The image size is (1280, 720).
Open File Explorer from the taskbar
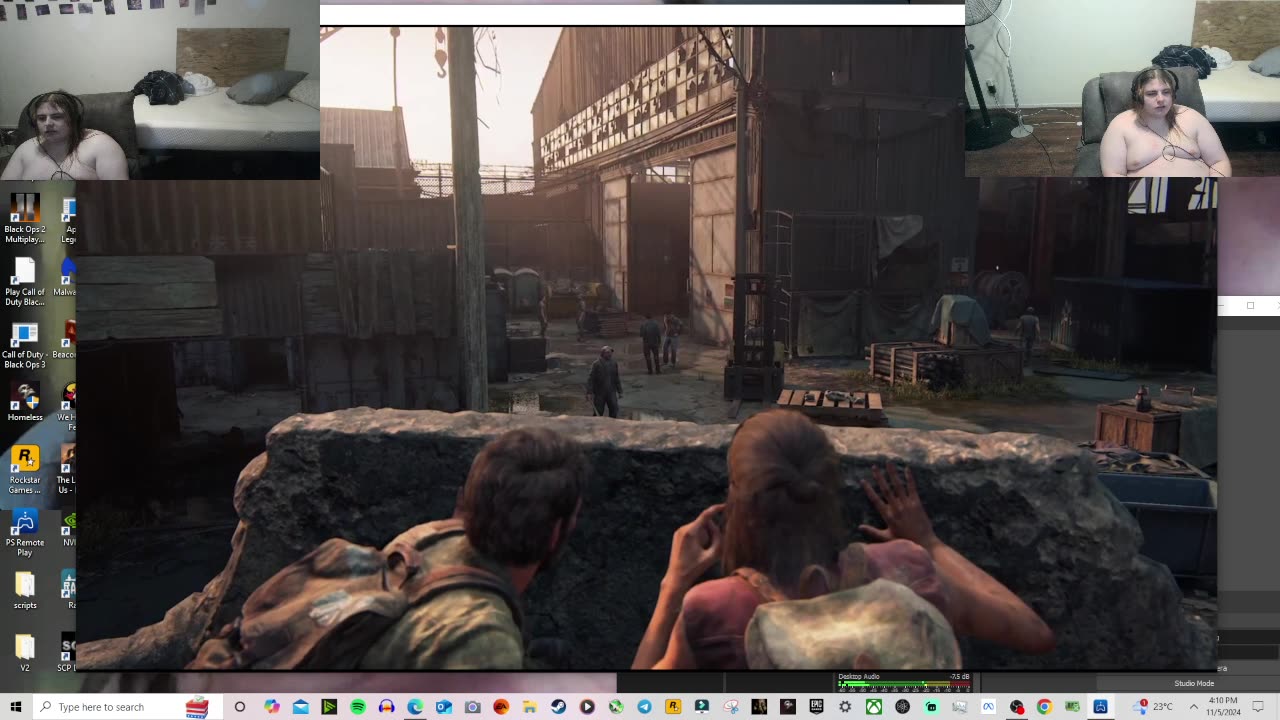click(x=530, y=707)
